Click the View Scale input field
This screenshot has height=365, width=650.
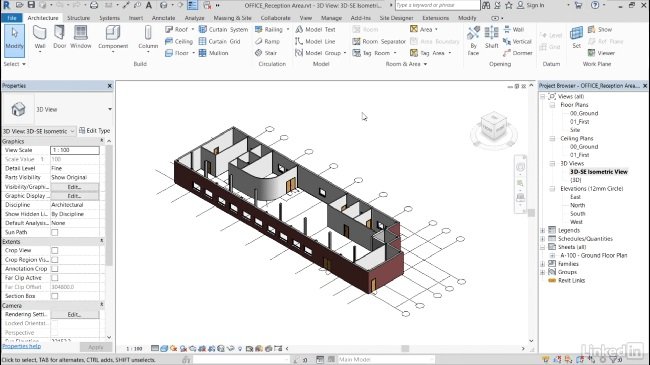pyautogui.click(x=75, y=150)
